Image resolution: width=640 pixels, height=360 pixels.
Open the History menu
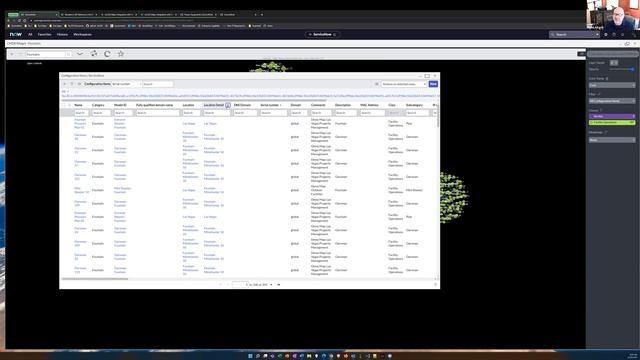[62, 35]
